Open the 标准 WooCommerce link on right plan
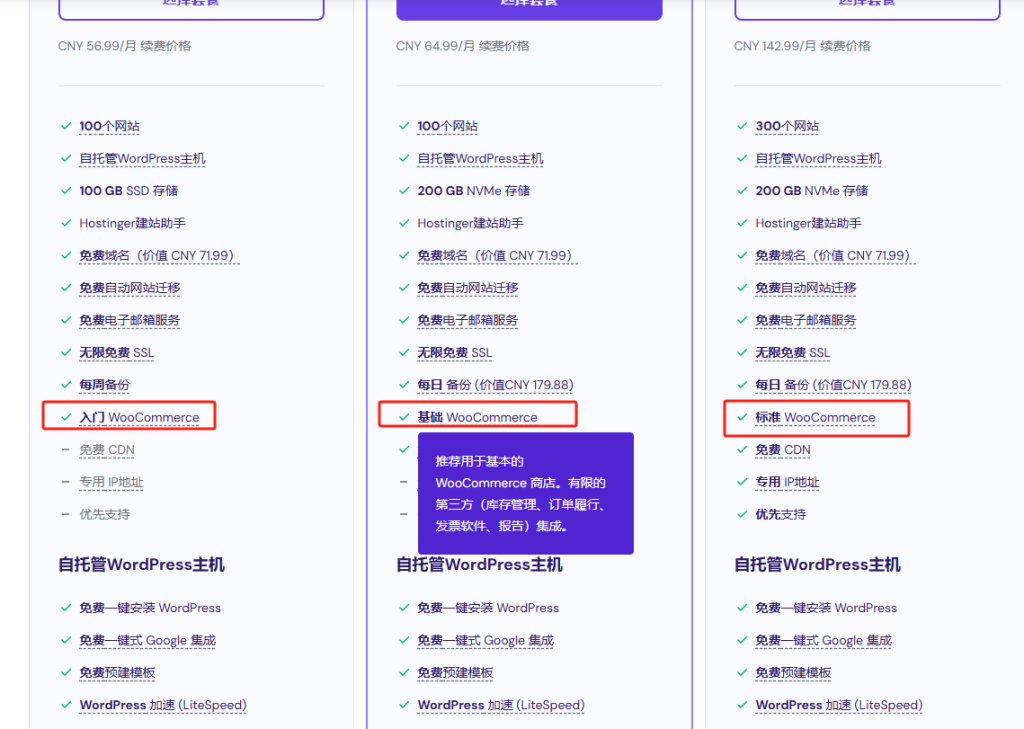Screen dimensions: 1024x729 pyautogui.click(x=816, y=416)
